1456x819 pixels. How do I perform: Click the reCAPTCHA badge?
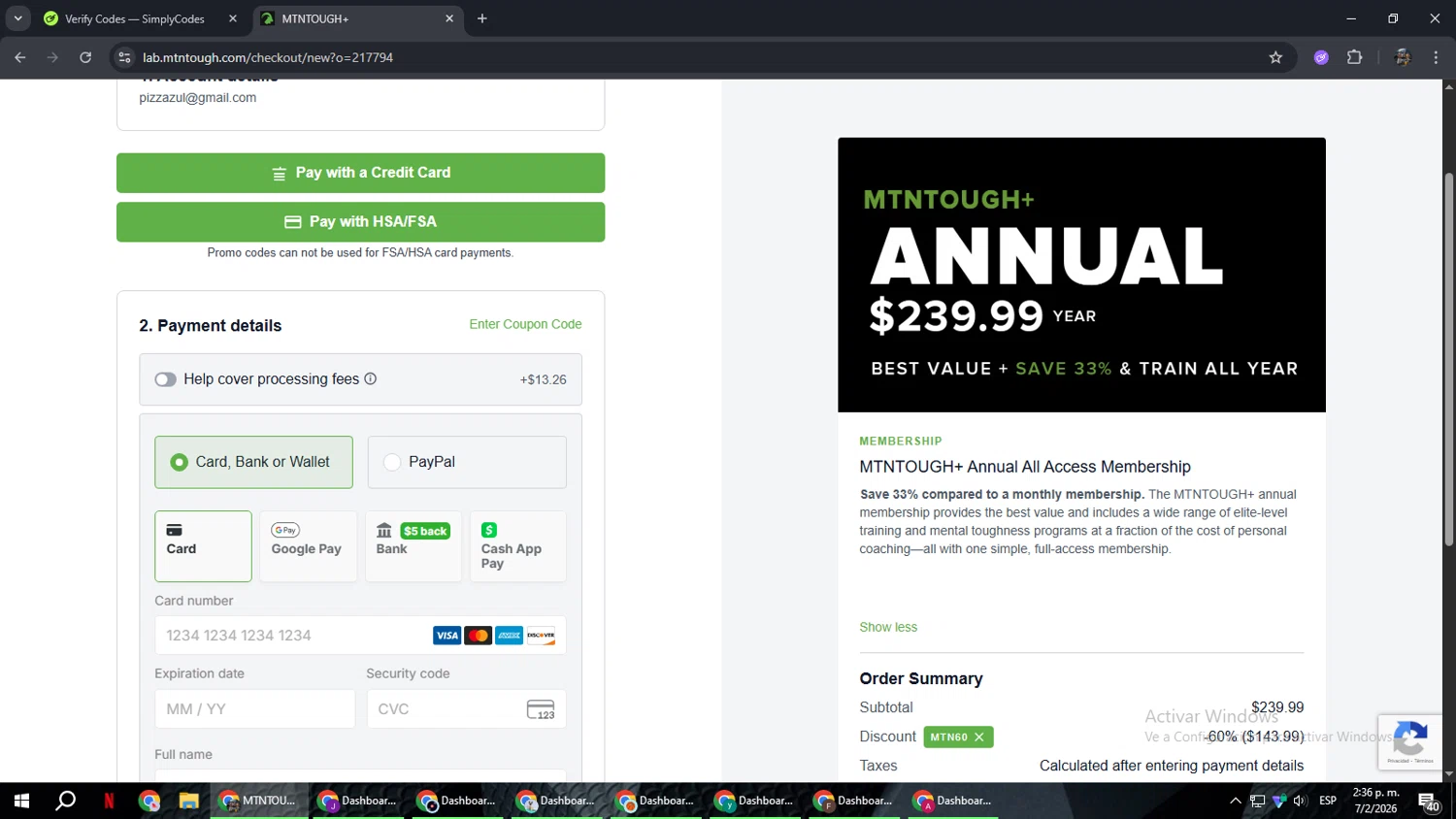[1409, 742]
